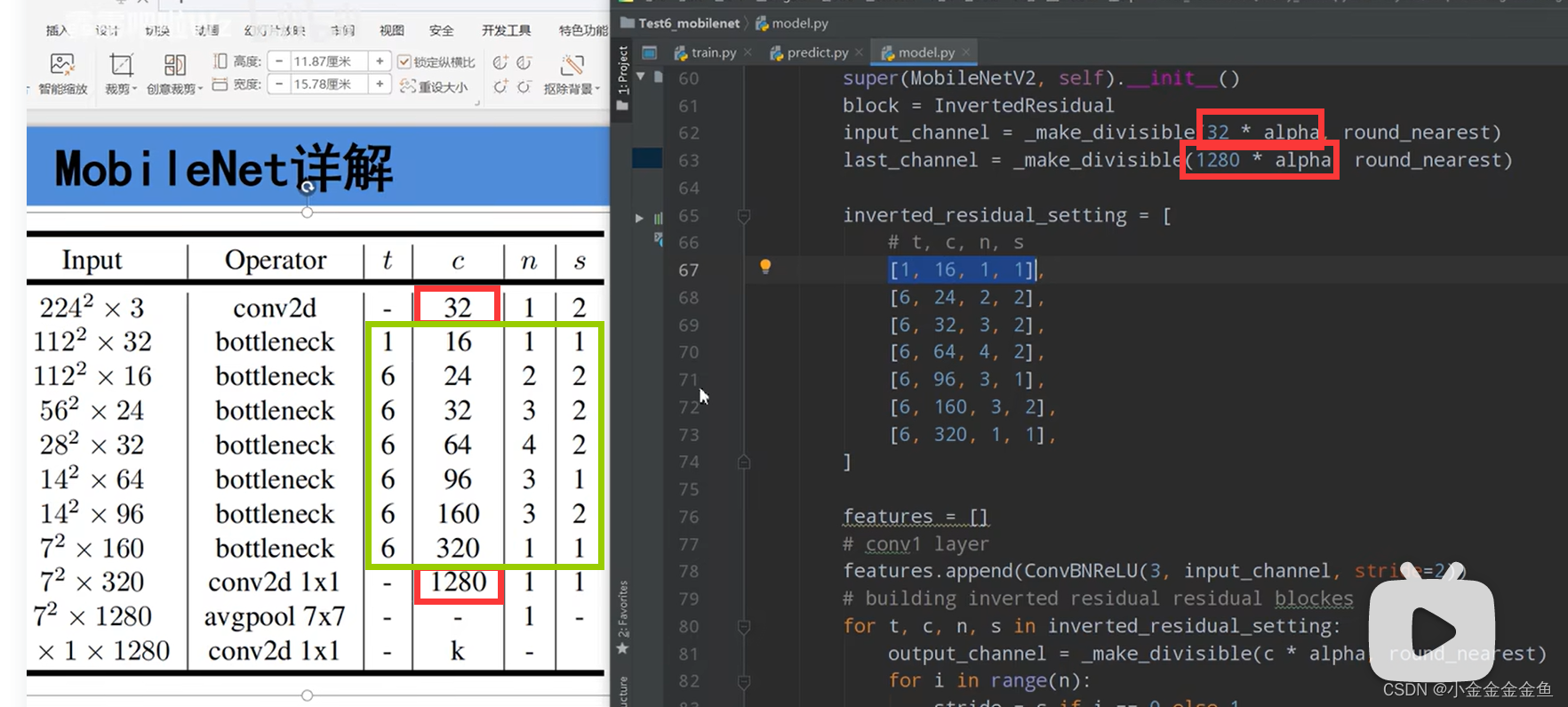The height and width of the screenshot is (707, 1568).
Task: Click 'block = InvertedResidual' on line 61
Action: (978, 106)
